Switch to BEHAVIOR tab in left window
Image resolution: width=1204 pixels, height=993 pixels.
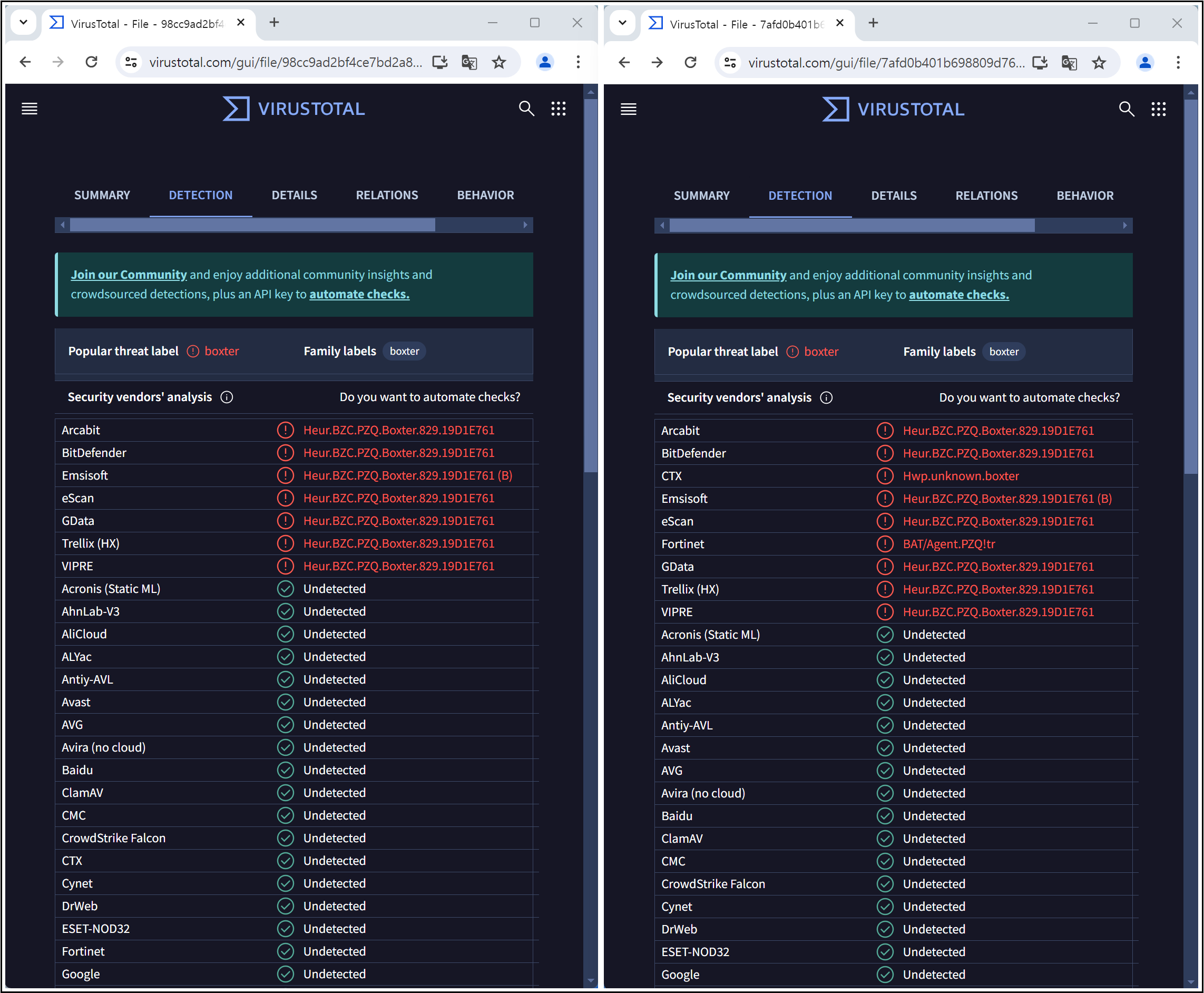click(x=485, y=195)
